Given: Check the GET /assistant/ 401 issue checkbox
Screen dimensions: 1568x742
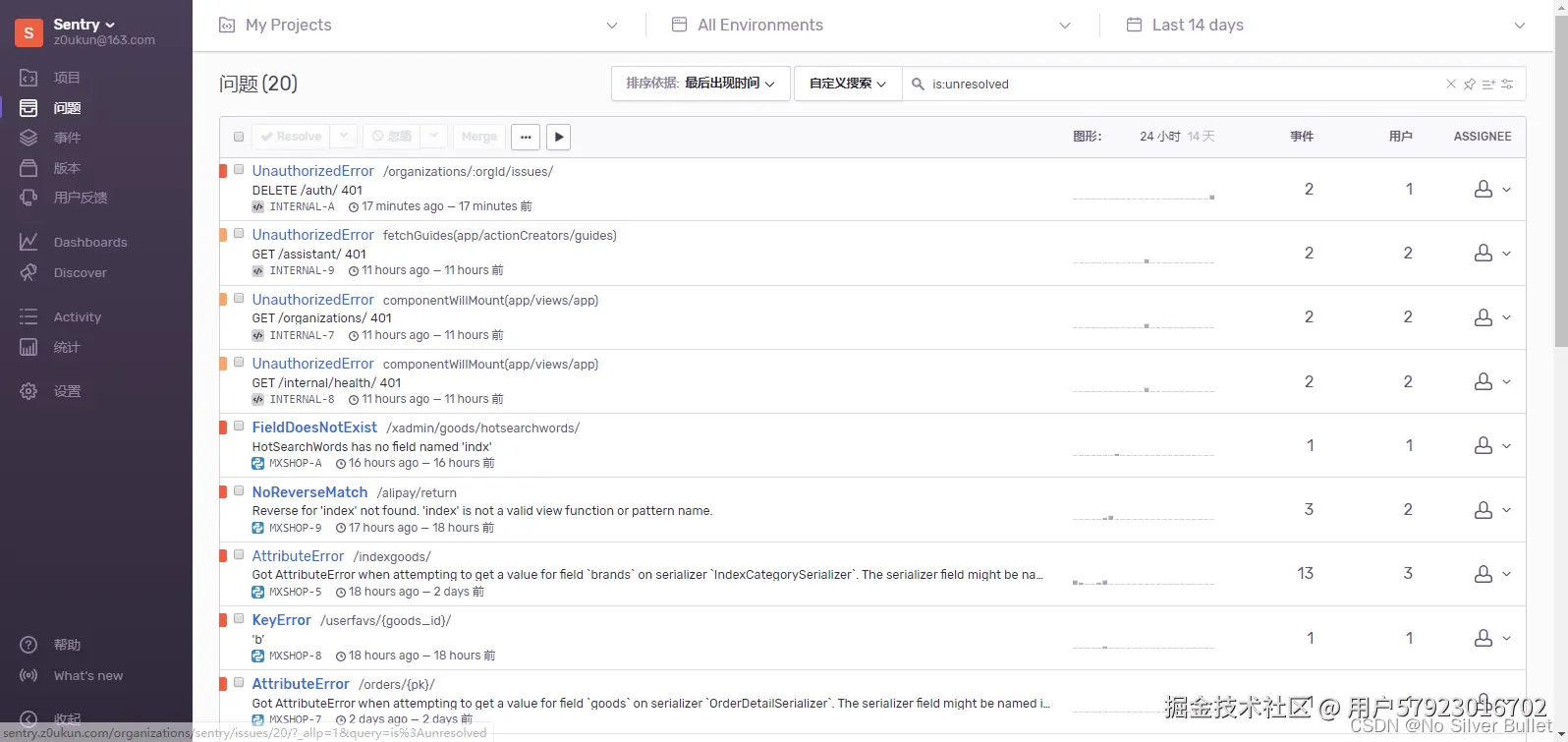Looking at the screenshot, I should click(239, 234).
